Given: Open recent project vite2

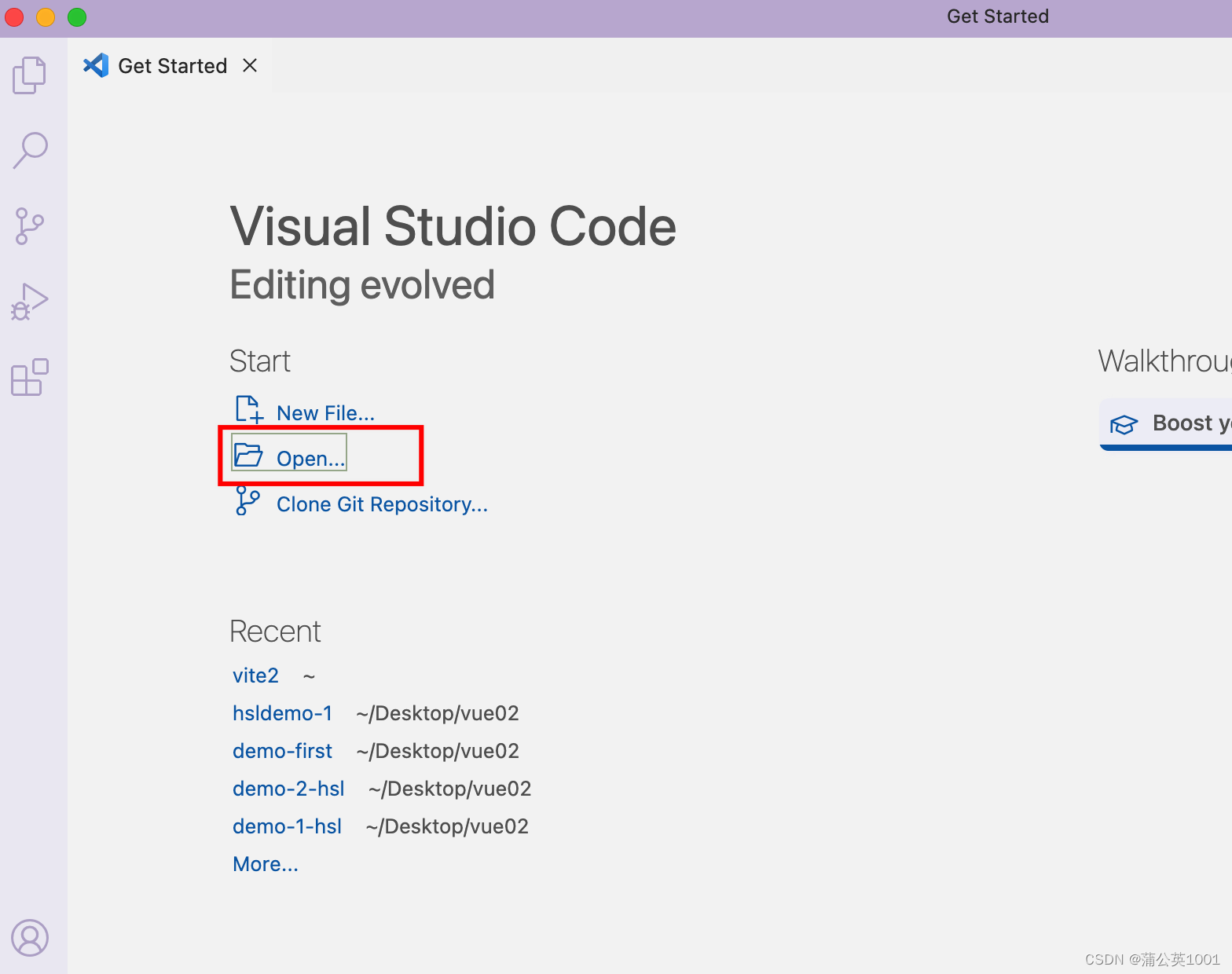Looking at the screenshot, I should tap(255, 676).
